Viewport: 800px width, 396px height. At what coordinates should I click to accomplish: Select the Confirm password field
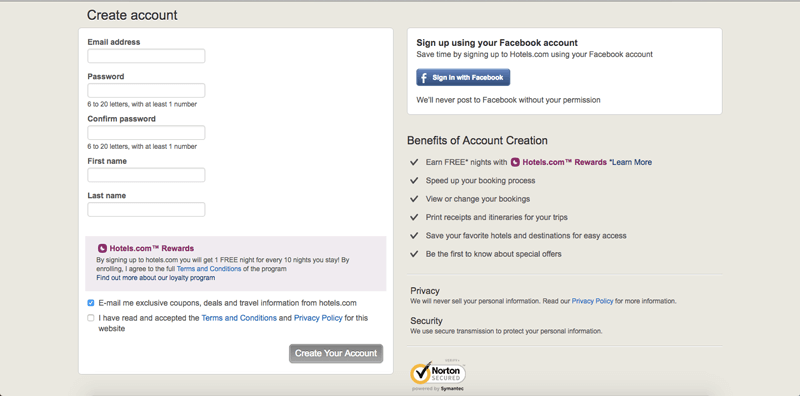146,133
